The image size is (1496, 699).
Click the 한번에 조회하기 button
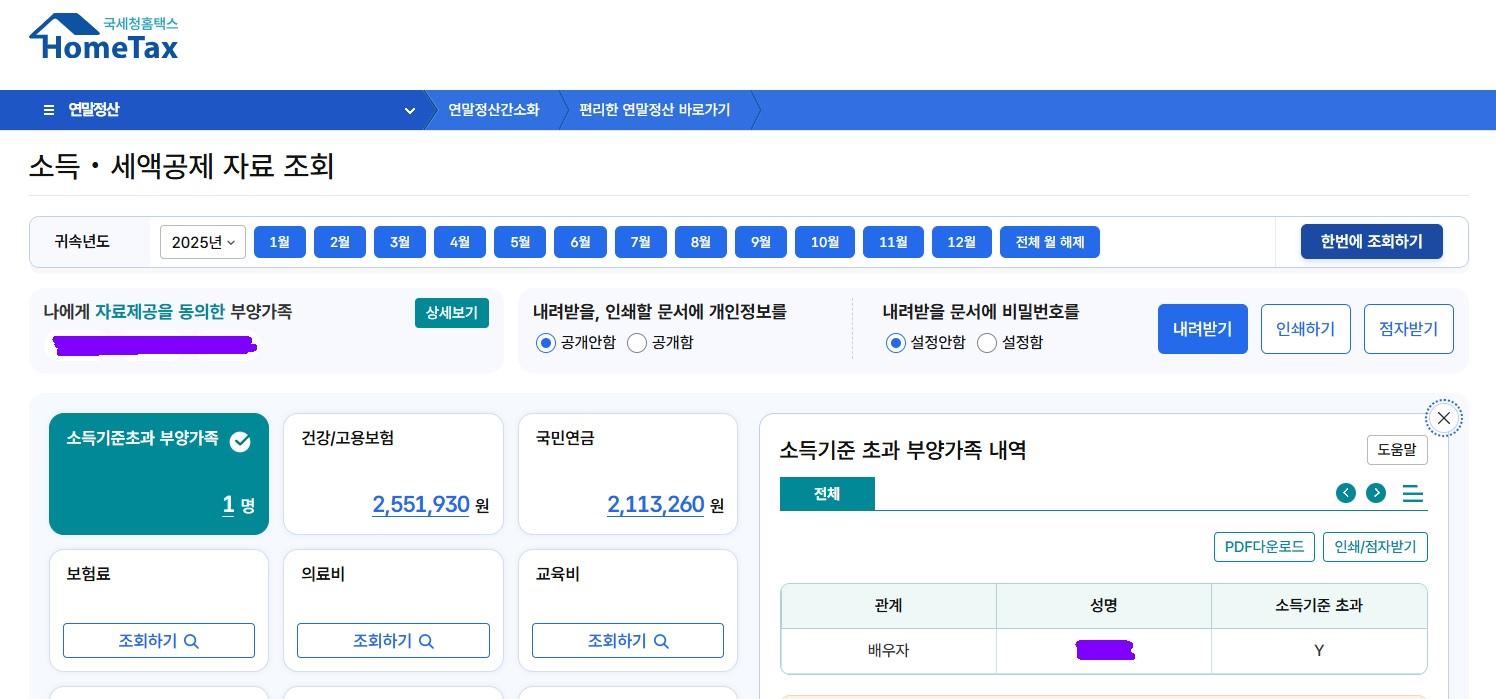point(1371,241)
